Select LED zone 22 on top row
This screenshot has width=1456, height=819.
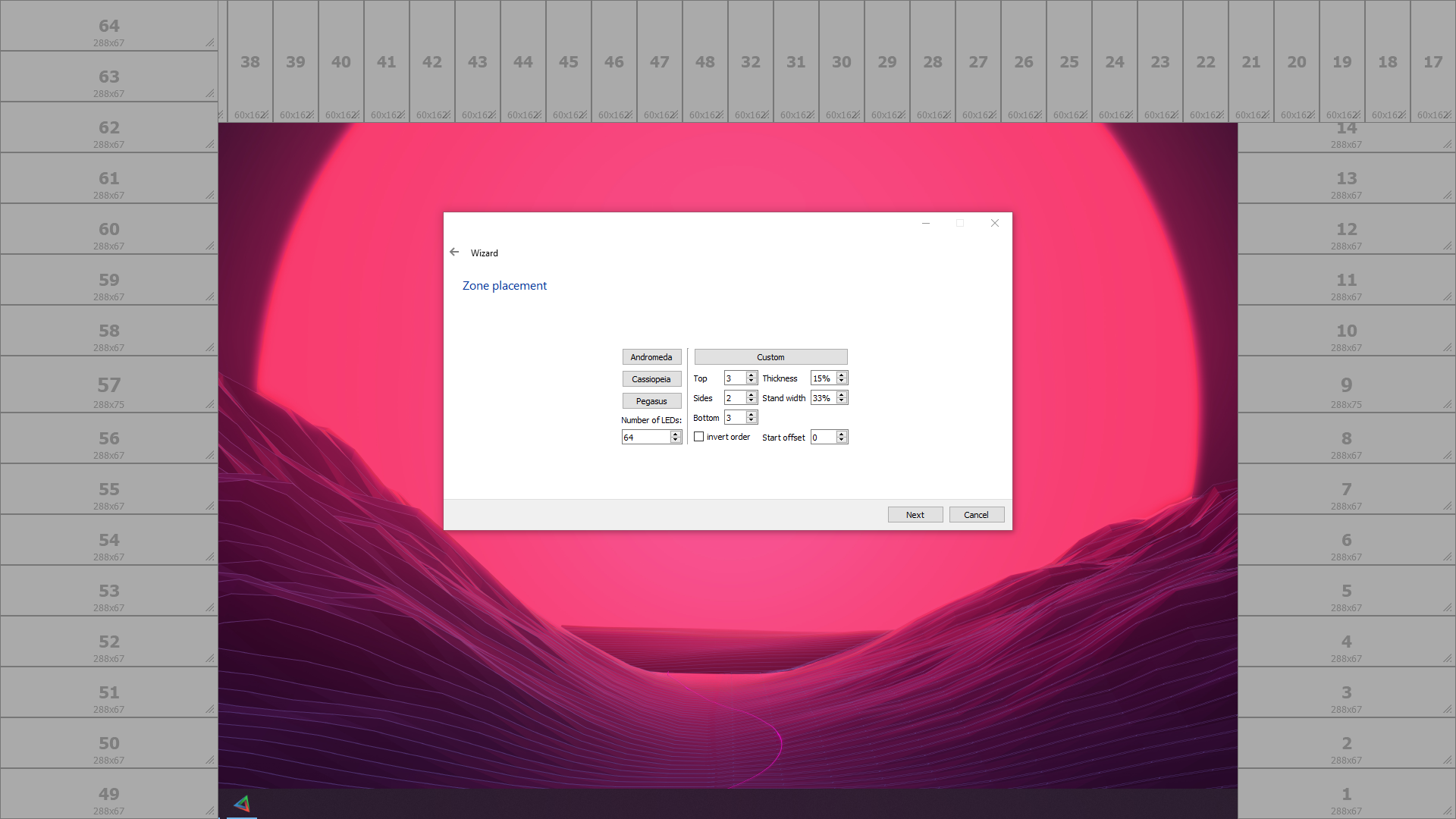(1206, 61)
